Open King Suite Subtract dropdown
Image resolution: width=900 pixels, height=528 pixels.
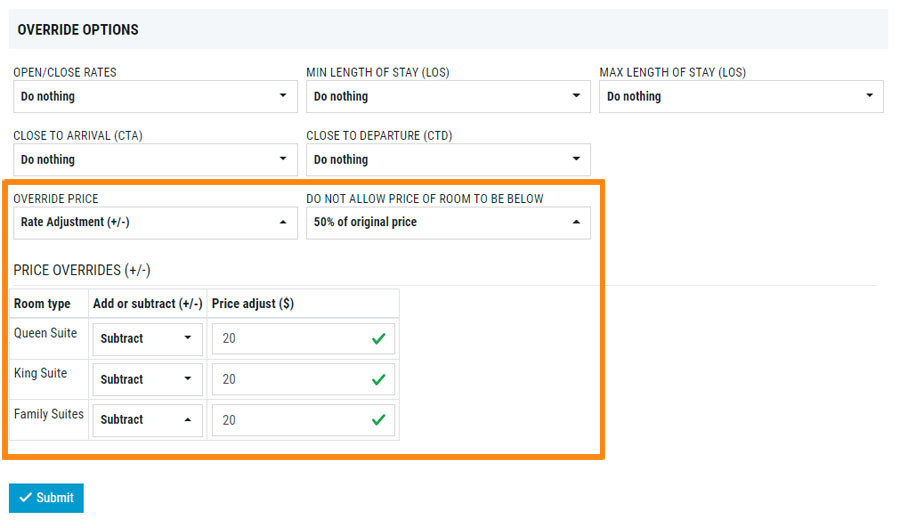(x=146, y=380)
